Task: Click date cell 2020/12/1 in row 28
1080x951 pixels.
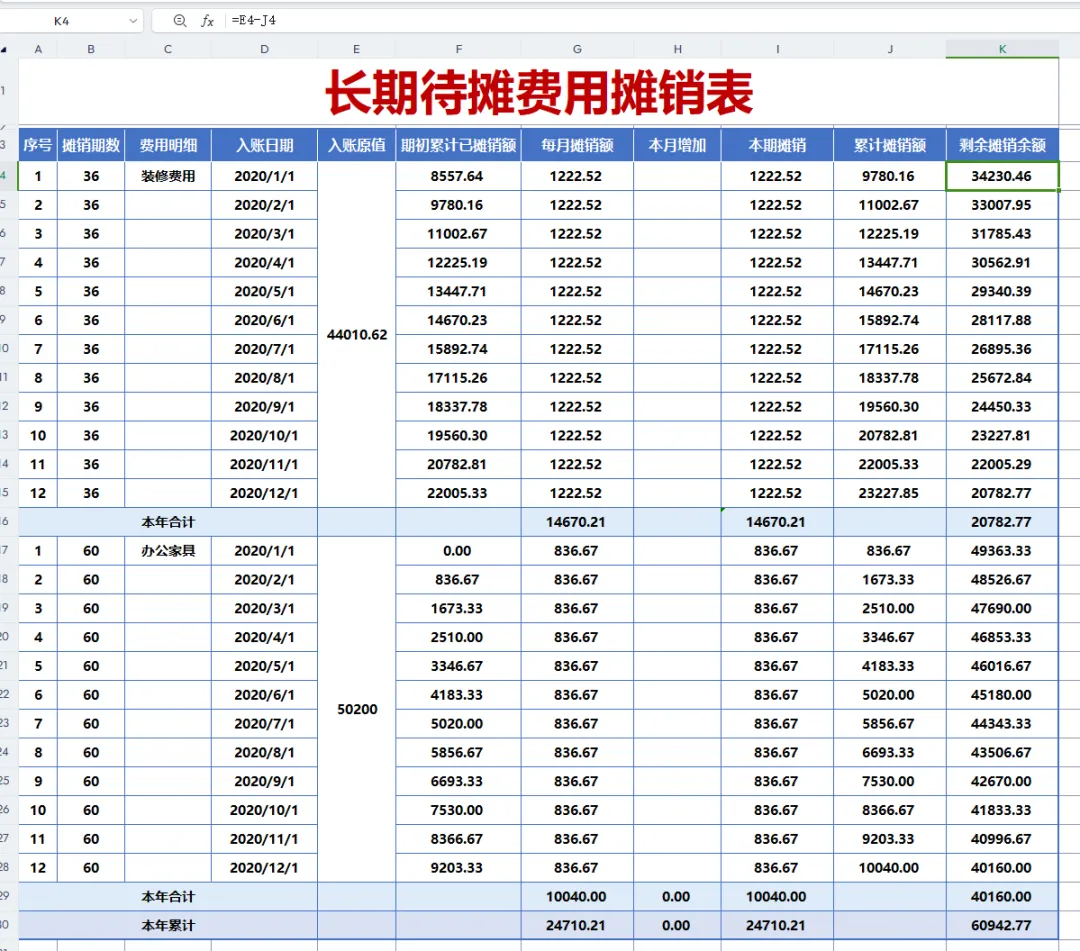Action: click(x=264, y=868)
